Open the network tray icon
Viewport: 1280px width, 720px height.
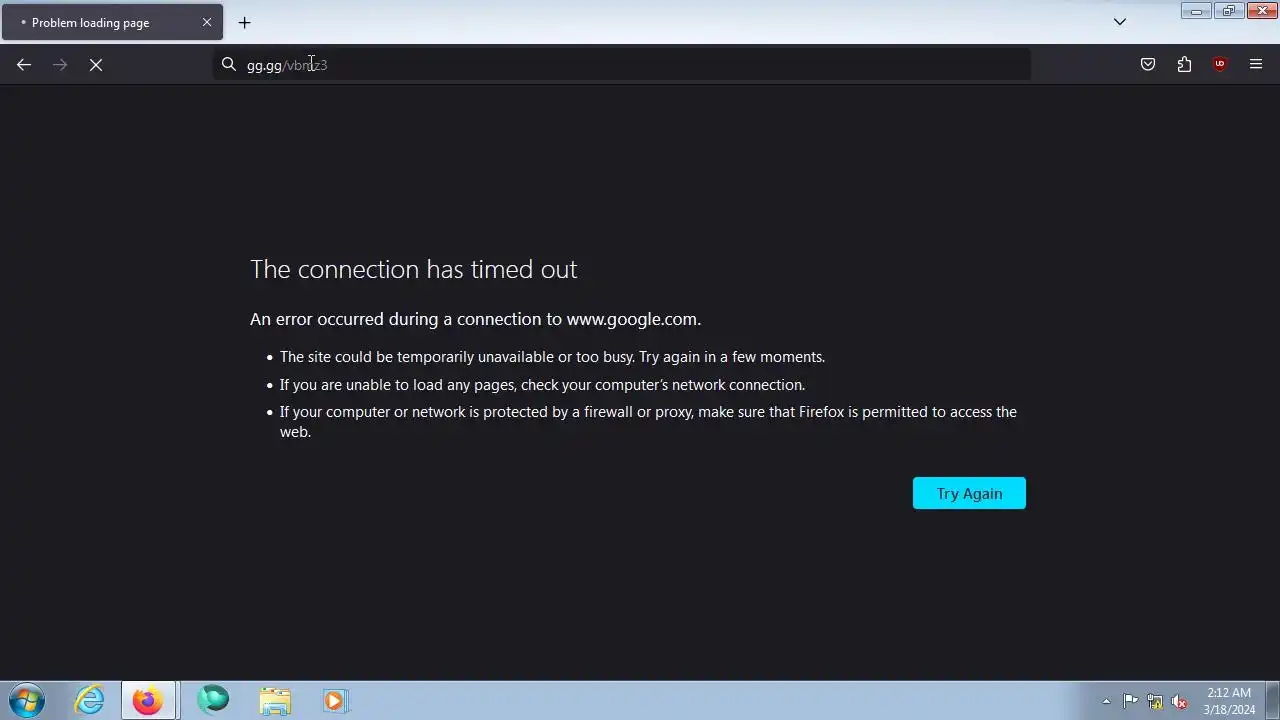1155,701
